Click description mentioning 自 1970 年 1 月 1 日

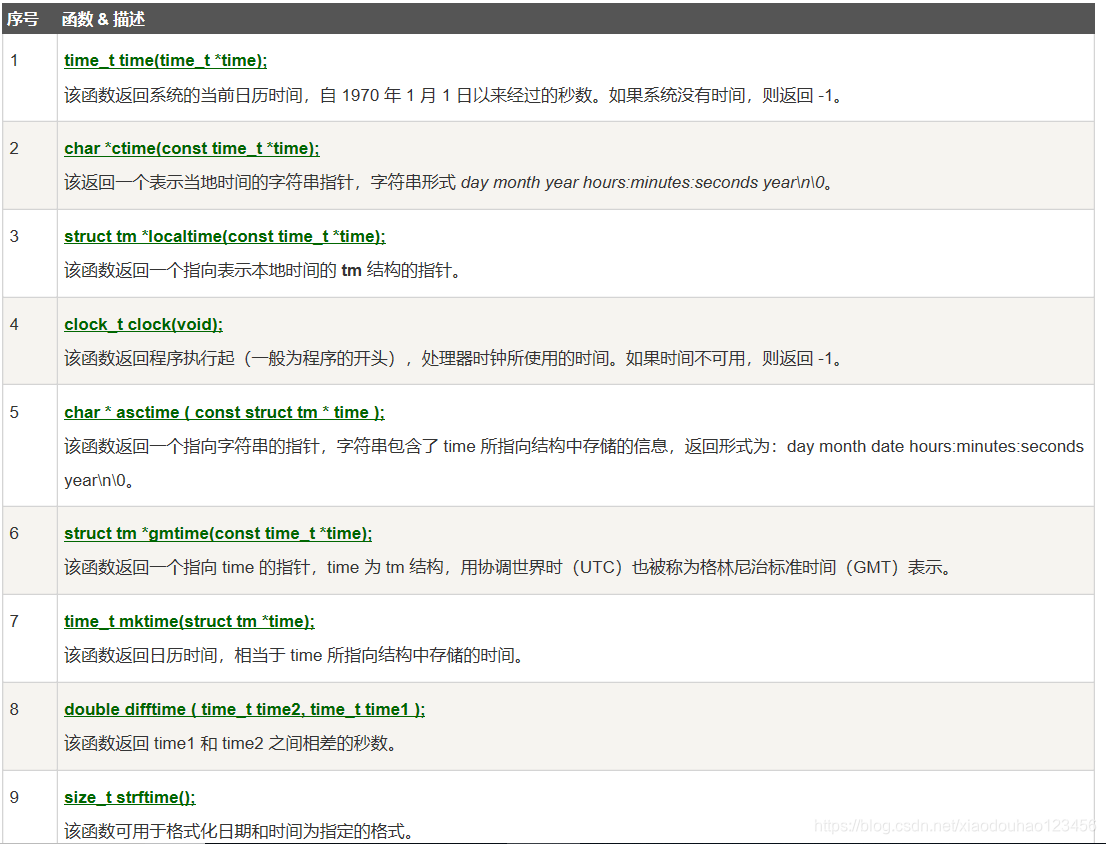454,95
